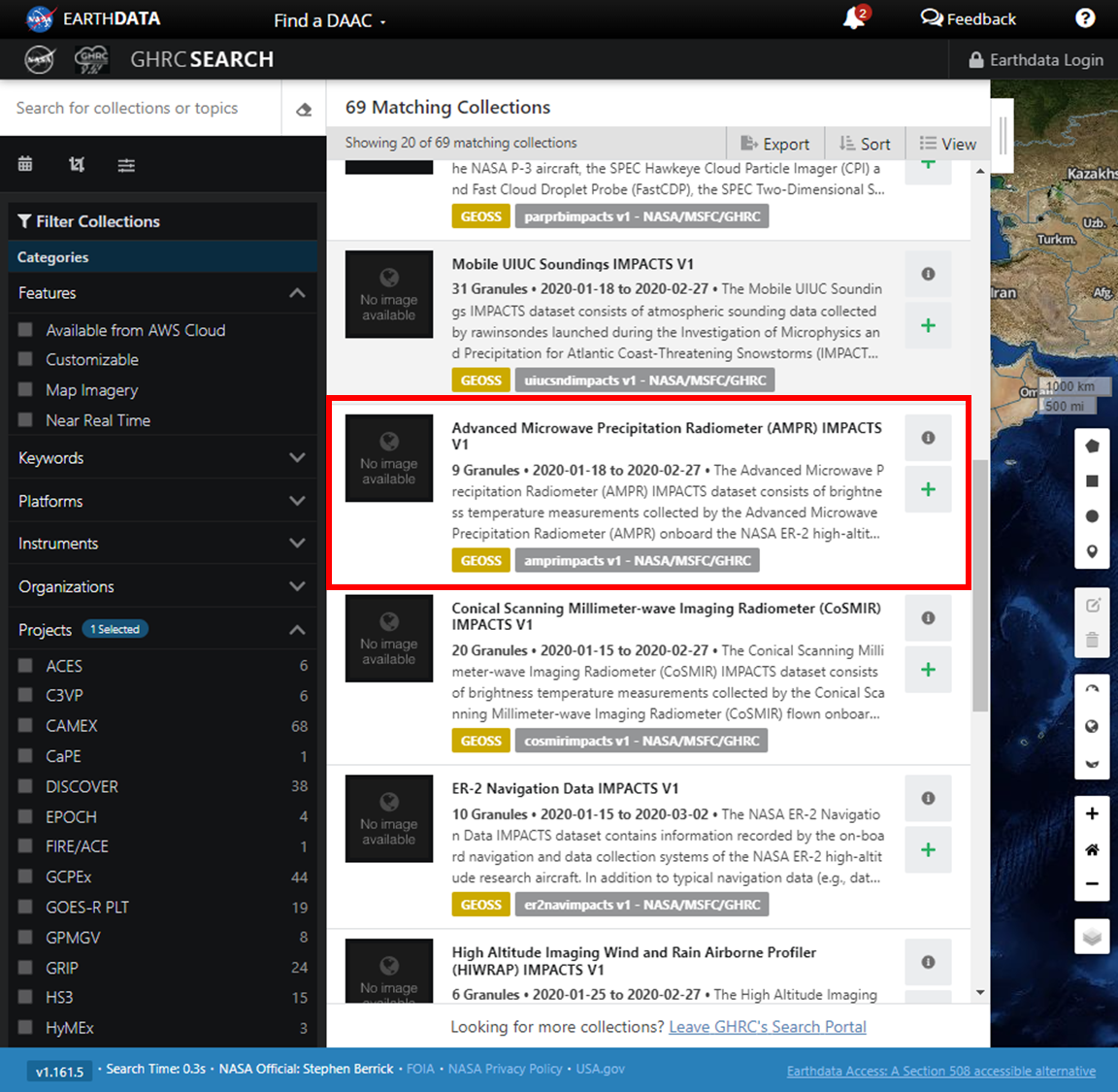The width and height of the screenshot is (1118, 1092).
Task: Open the View menu
Action: click(x=947, y=144)
